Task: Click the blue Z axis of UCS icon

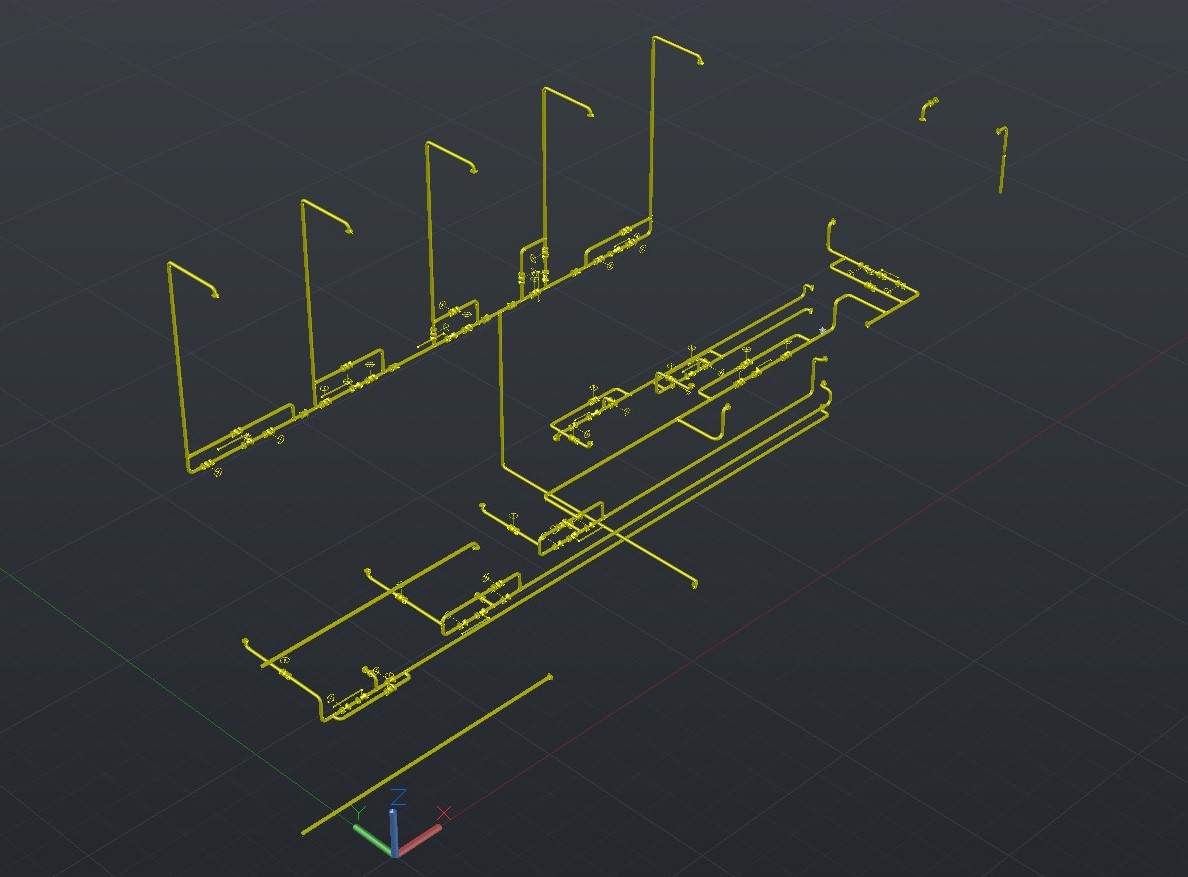Action: pos(394,832)
